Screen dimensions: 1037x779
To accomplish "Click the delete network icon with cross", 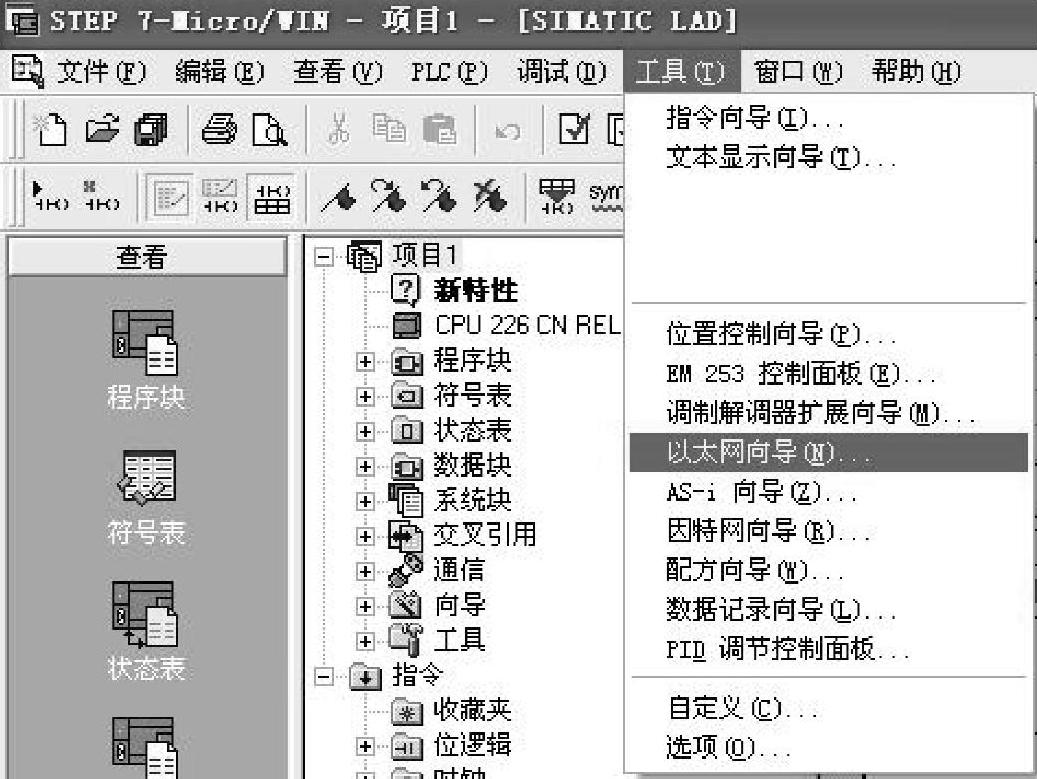I will click(x=101, y=196).
